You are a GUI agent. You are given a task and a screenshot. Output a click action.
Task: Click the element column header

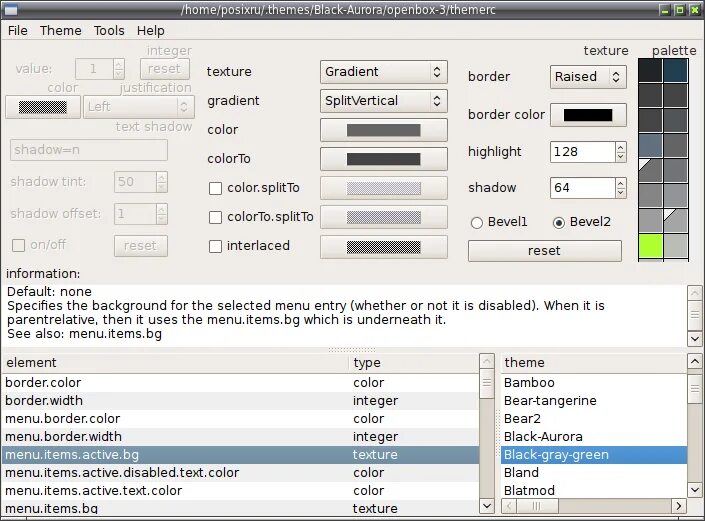tap(175, 363)
